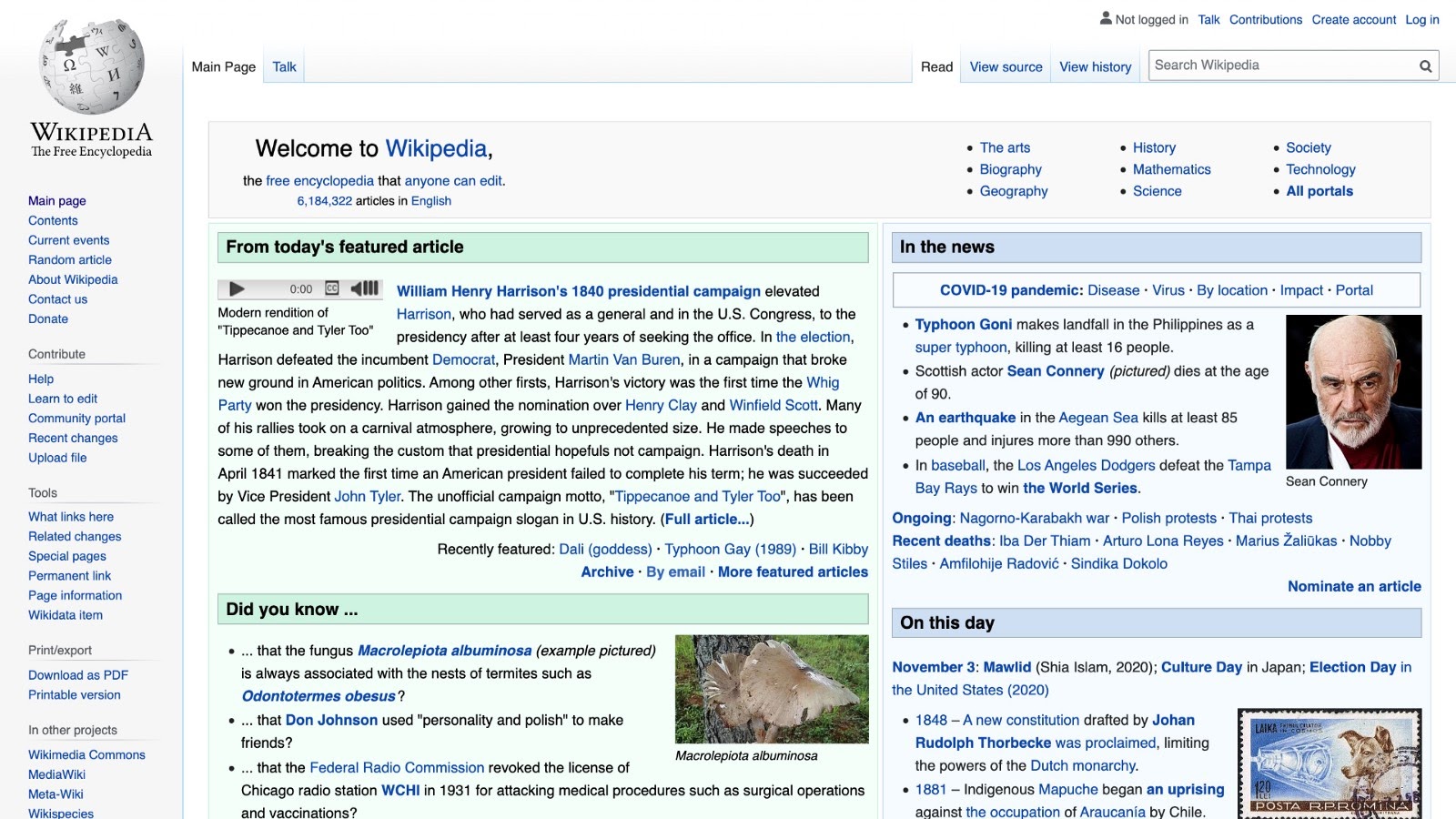Click the Log in link

tap(1421, 19)
